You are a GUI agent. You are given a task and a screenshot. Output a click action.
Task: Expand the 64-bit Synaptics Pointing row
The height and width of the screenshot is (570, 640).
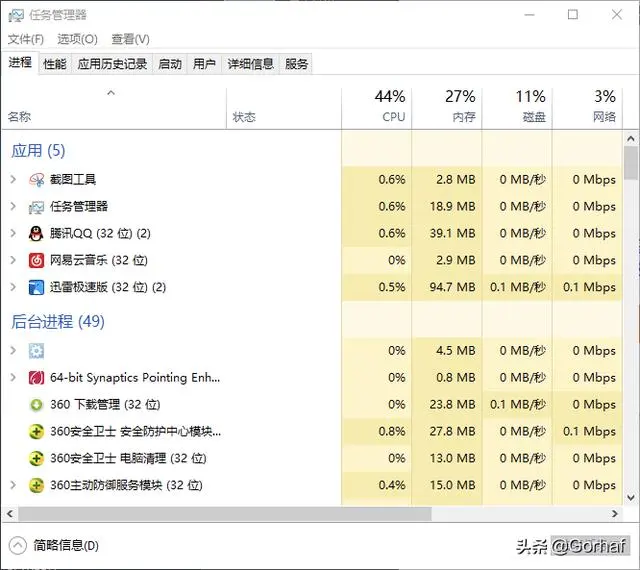(x=13, y=377)
